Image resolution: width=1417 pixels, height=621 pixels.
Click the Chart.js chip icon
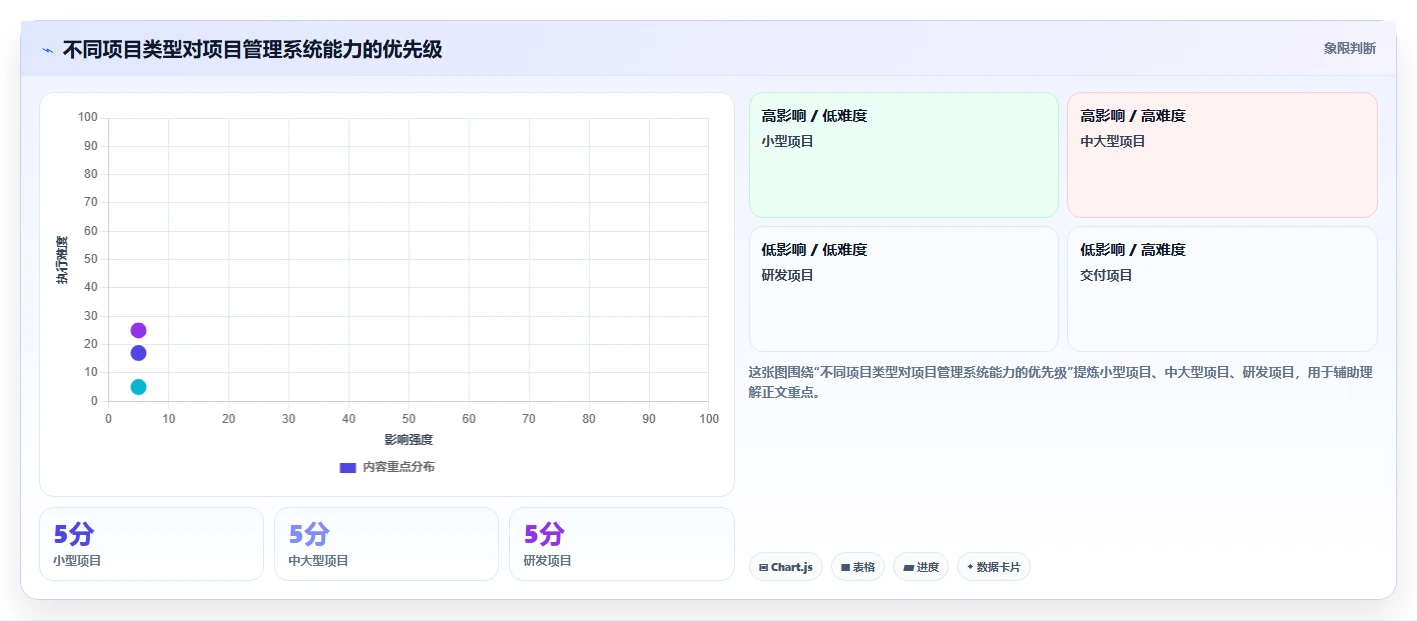(x=764, y=567)
